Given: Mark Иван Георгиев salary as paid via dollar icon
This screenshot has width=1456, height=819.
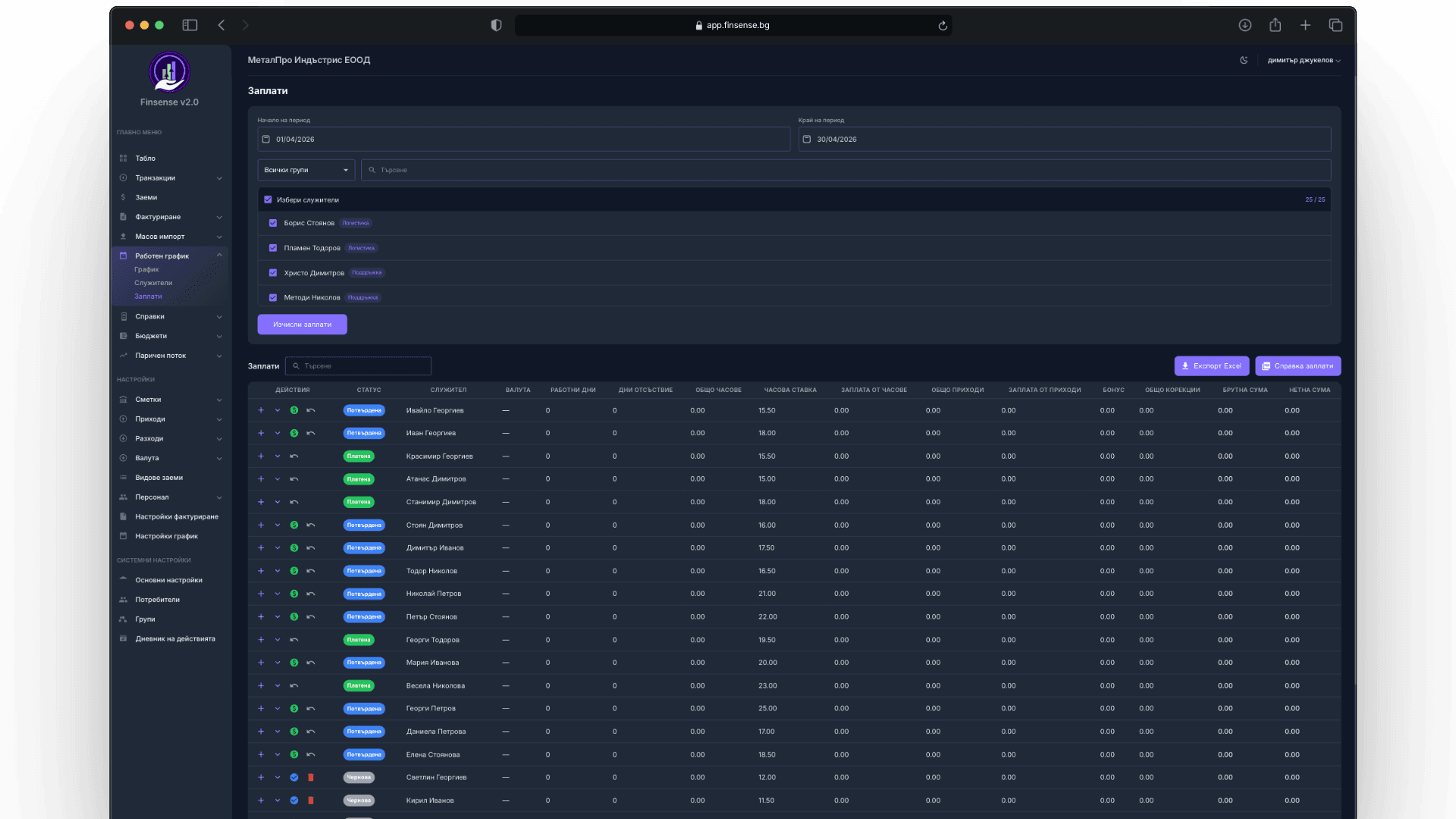Looking at the screenshot, I should (x=294, y=433).
